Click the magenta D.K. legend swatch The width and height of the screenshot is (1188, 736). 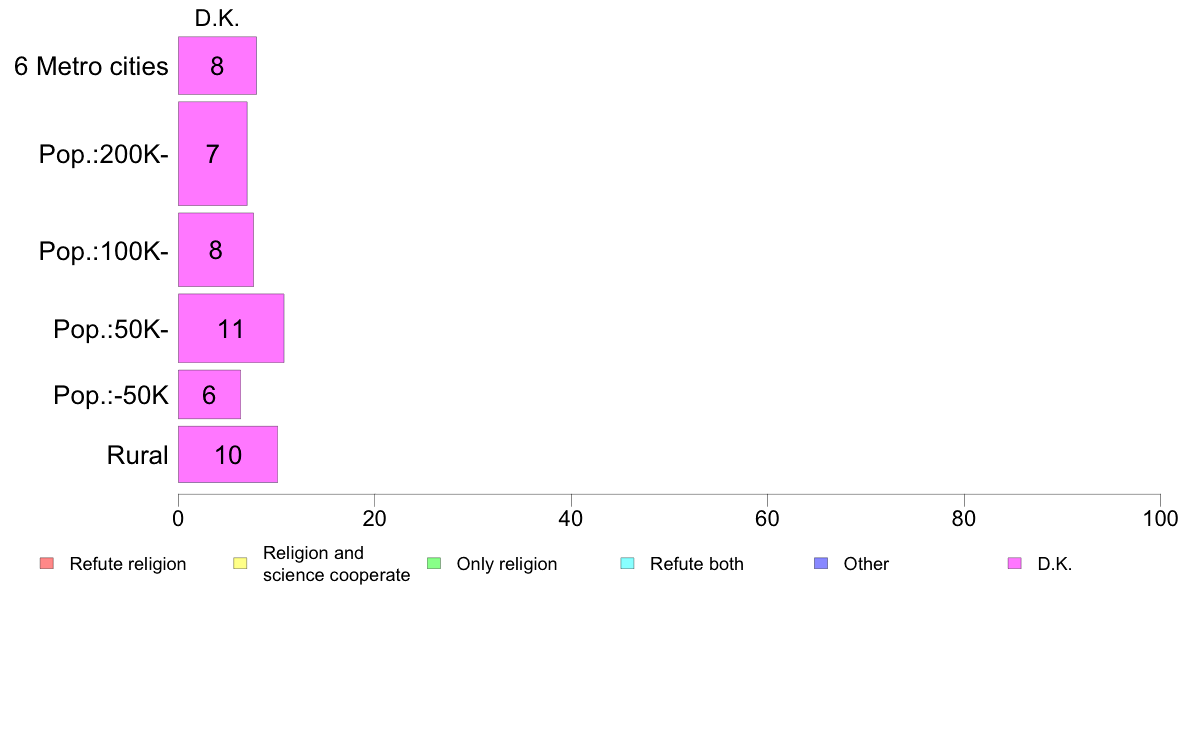pyautogui.click(x=1015, y=563)
